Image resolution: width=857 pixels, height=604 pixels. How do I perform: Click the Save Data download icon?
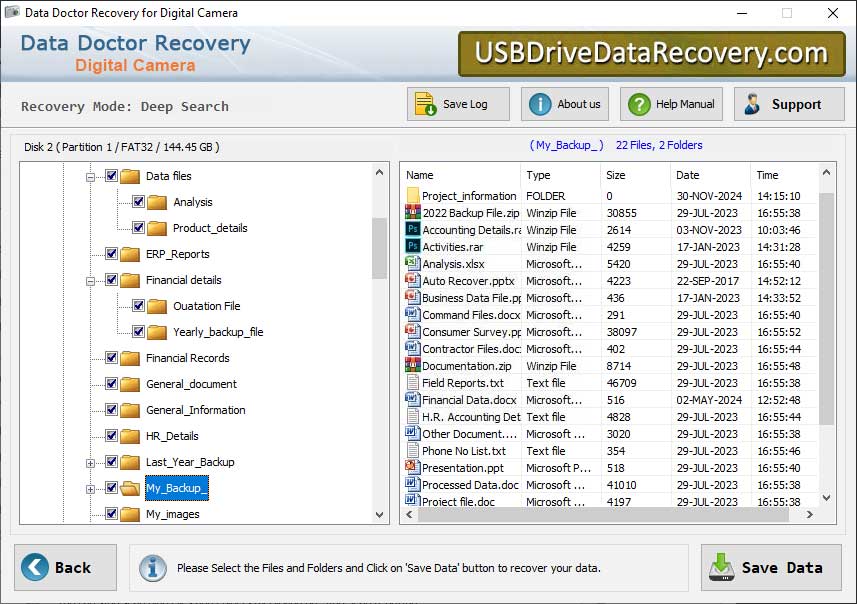(721, 566)
